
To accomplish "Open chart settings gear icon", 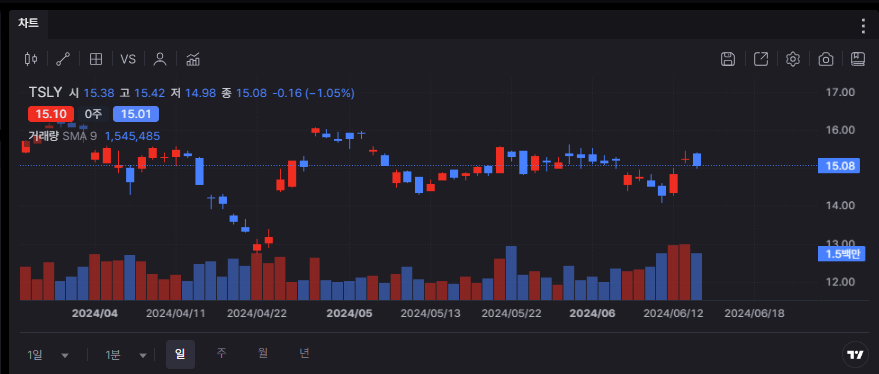I will 793,59.
